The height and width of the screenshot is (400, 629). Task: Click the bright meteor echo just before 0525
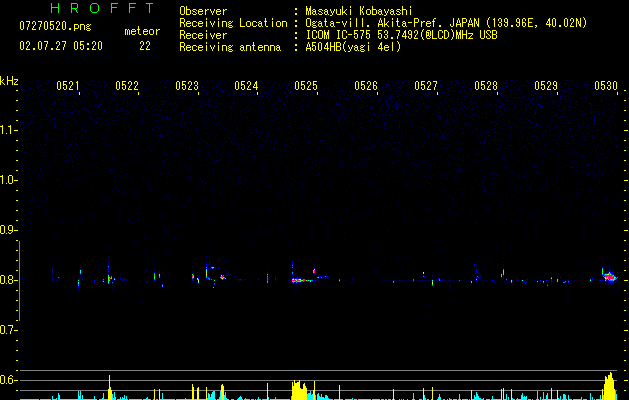(301, 280)
